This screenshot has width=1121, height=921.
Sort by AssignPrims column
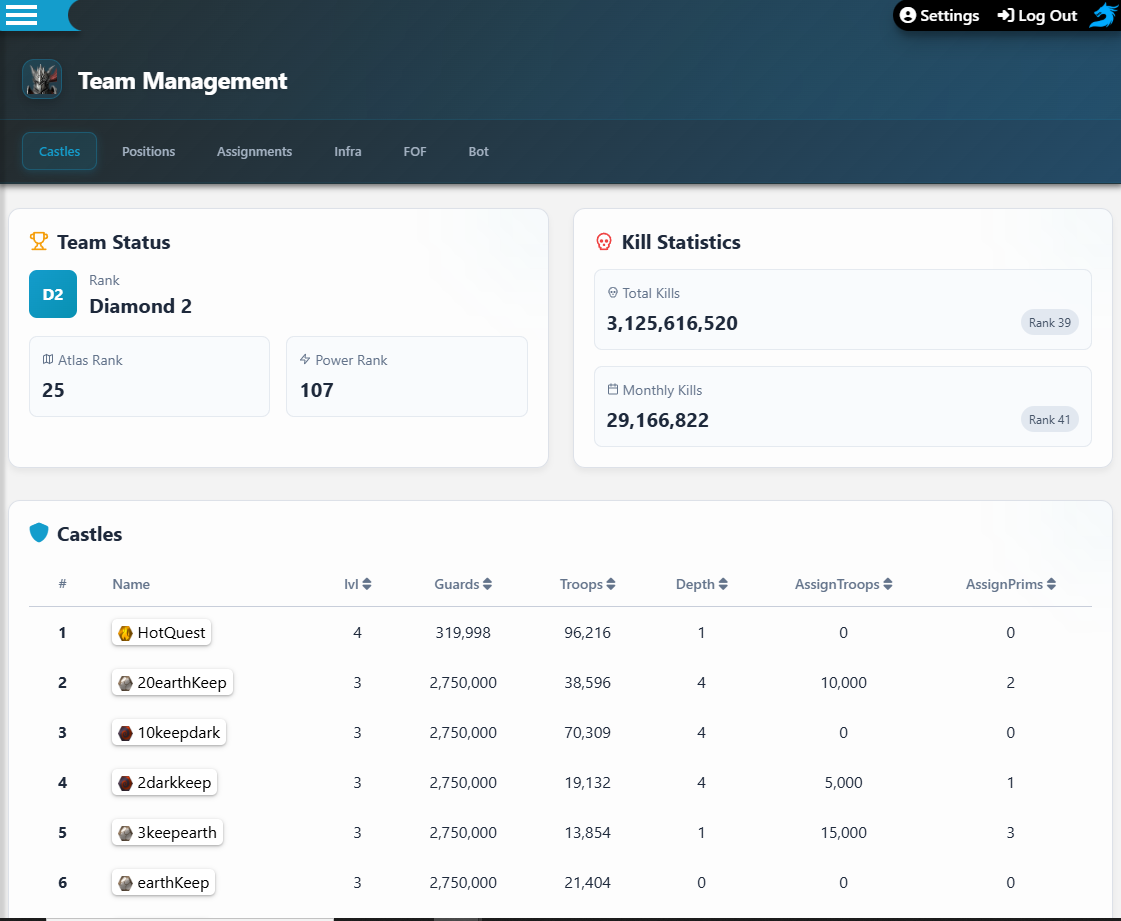1010,584
